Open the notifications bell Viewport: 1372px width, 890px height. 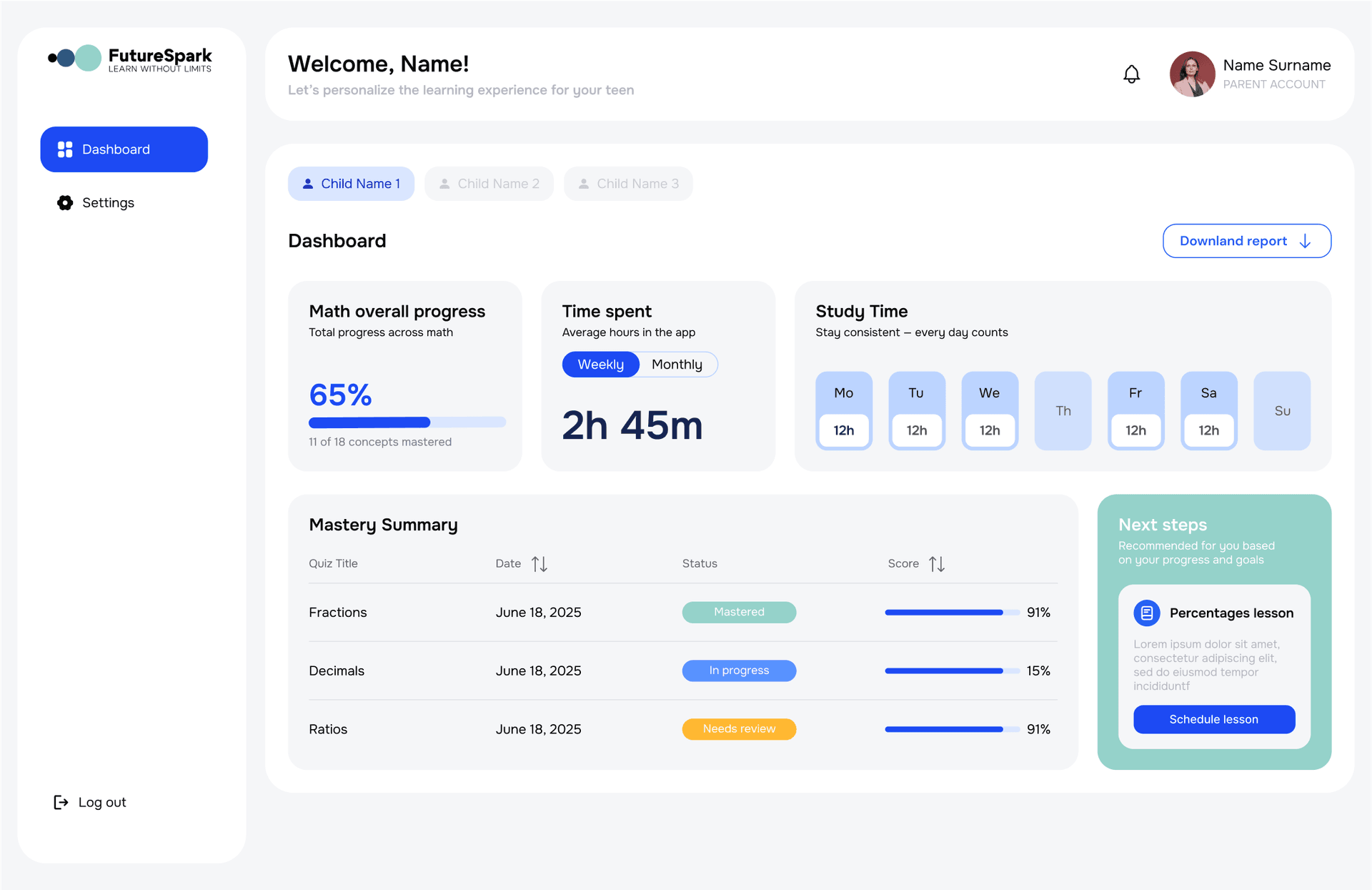(1131, 74)
